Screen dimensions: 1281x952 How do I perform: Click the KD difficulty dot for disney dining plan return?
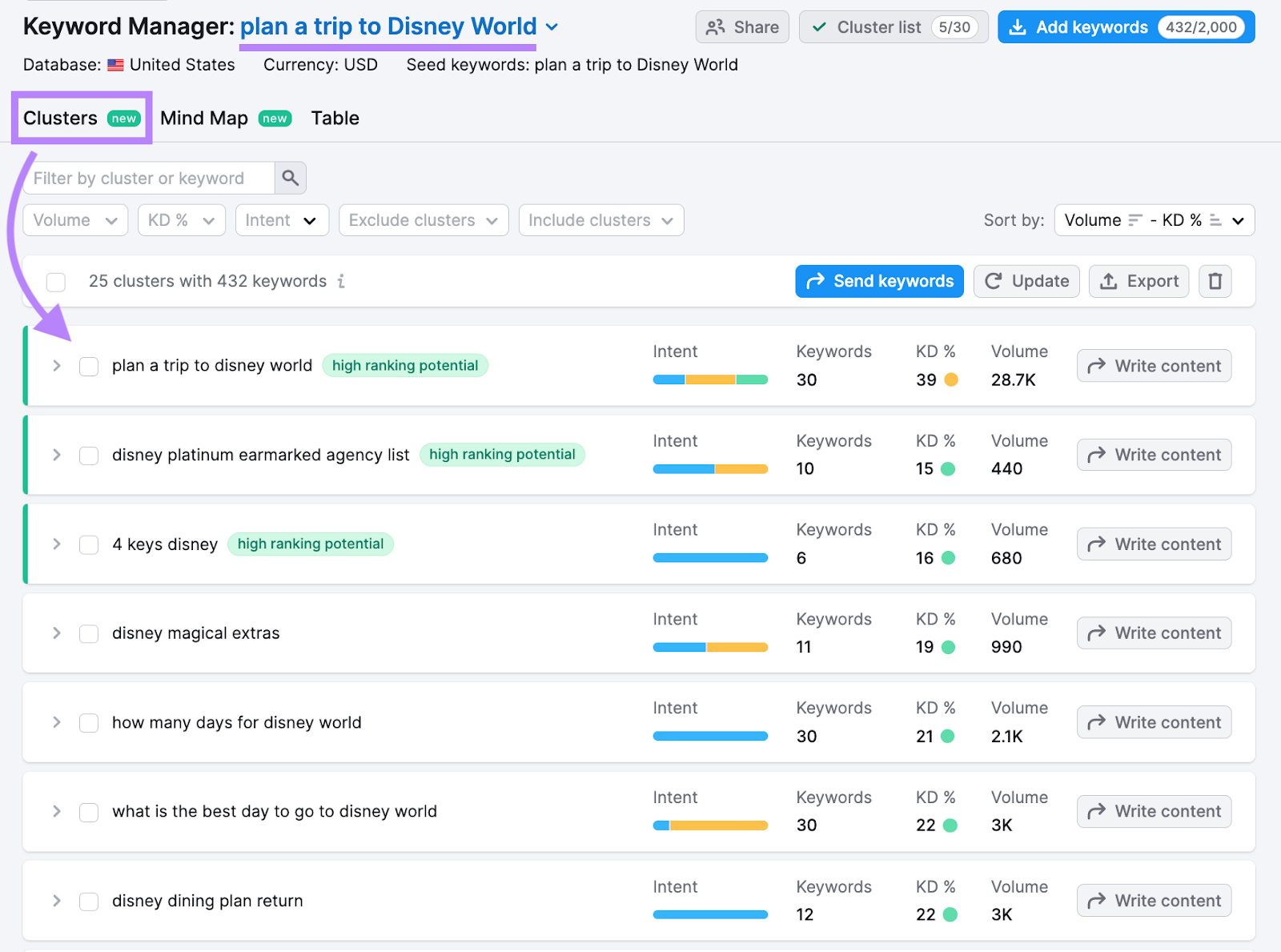[x=950, y=914]
